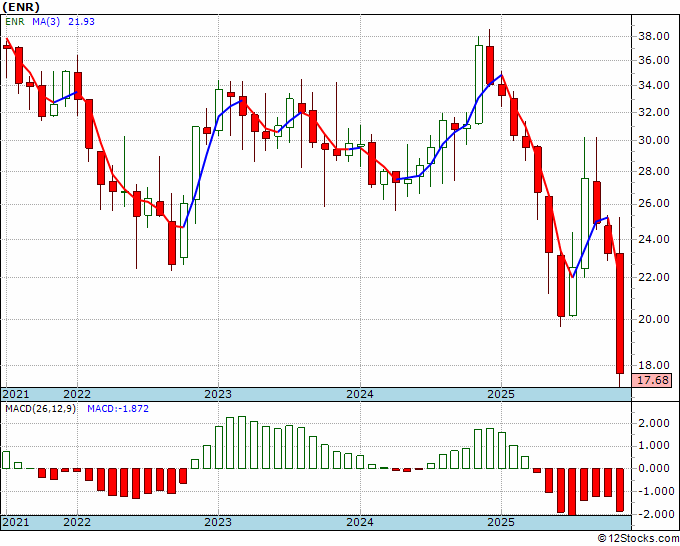Click the 22.00 price axis label

coord(654,277)
